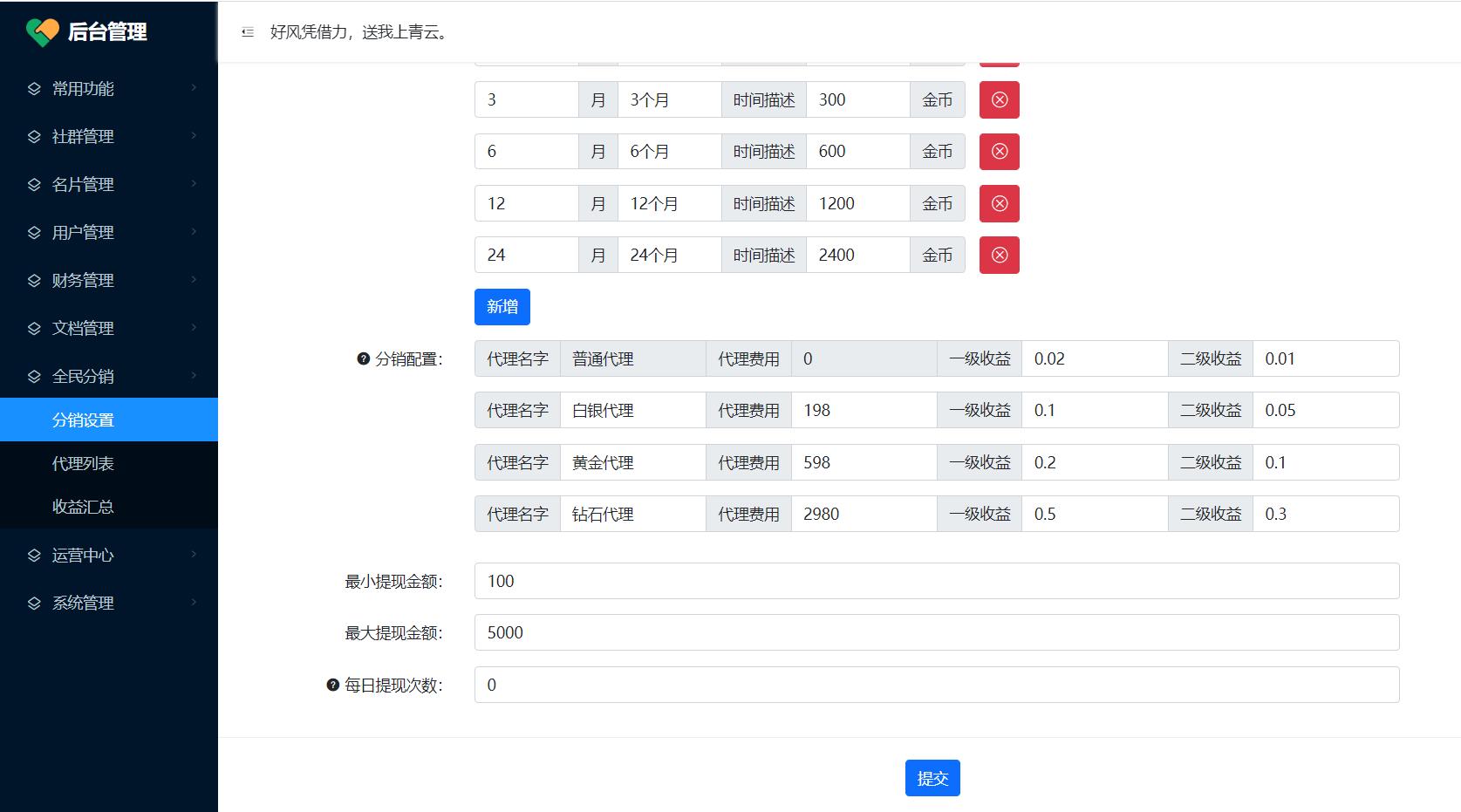
Task: Delete the 3个月 pricing row
Action: pos(999,100)
